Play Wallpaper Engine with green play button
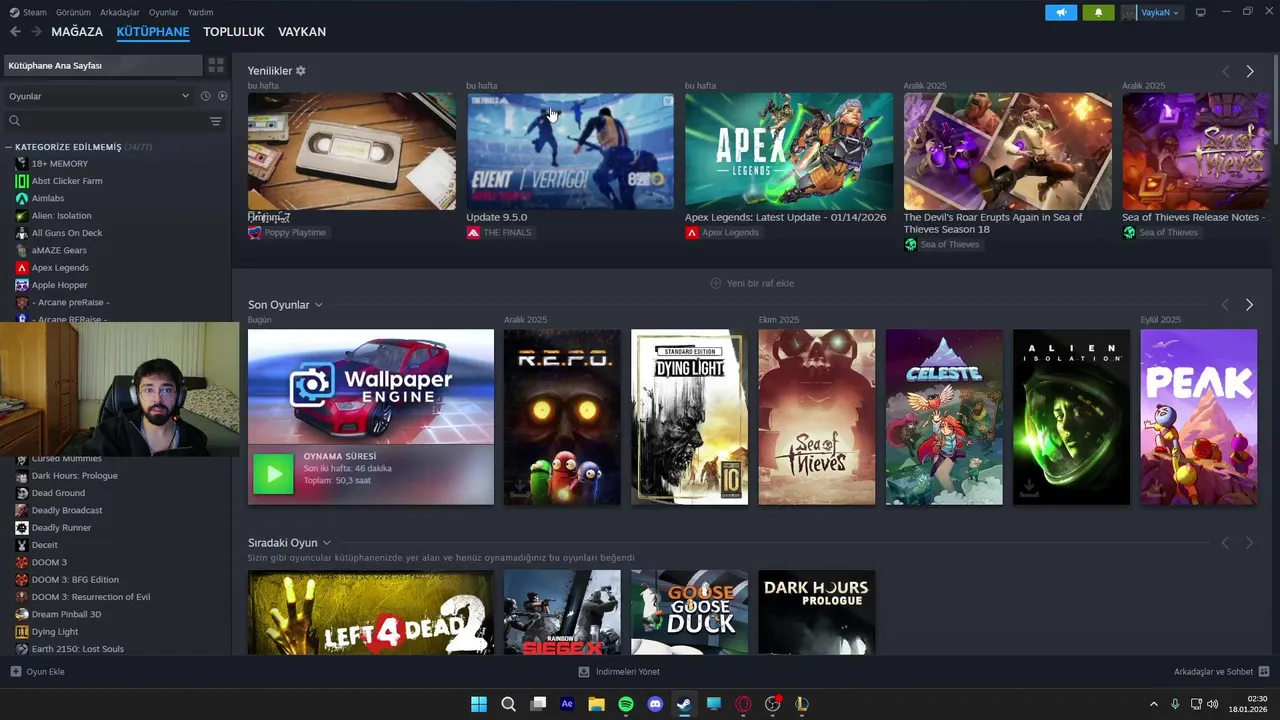 pos(273,474)
